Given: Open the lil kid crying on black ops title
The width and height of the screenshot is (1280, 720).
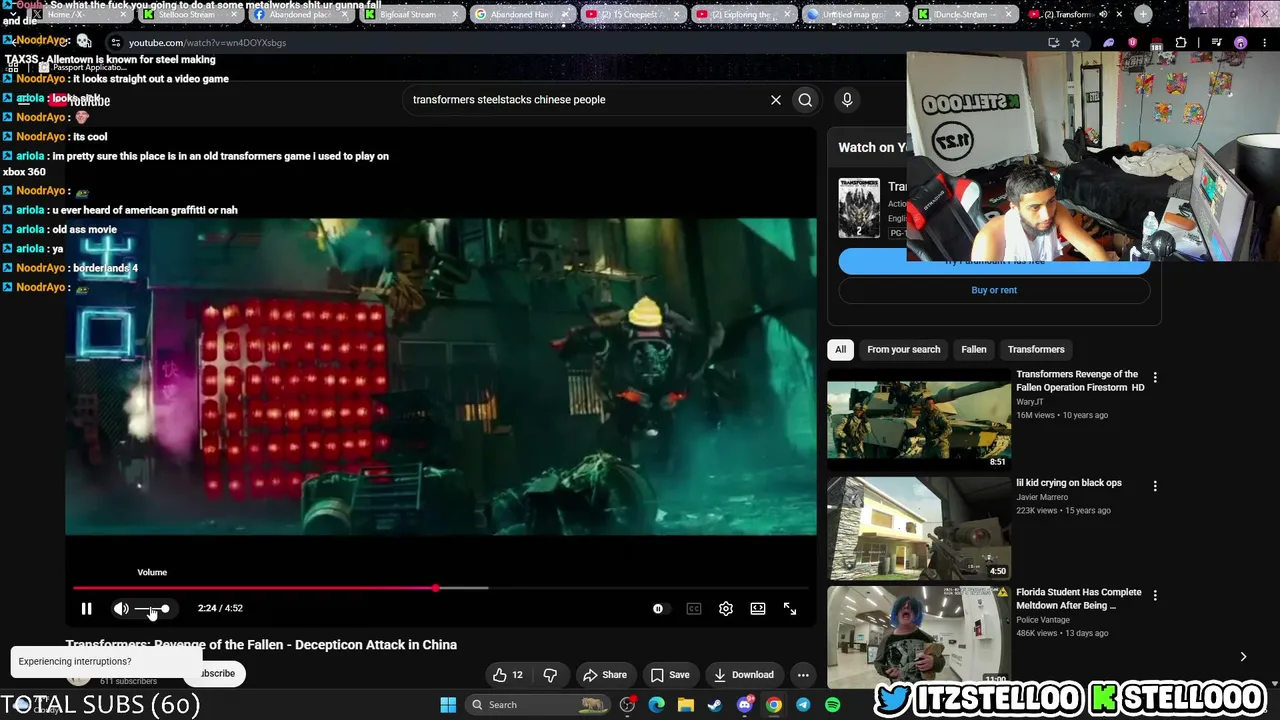Looking at the screenshot, I should point(1069,483).
